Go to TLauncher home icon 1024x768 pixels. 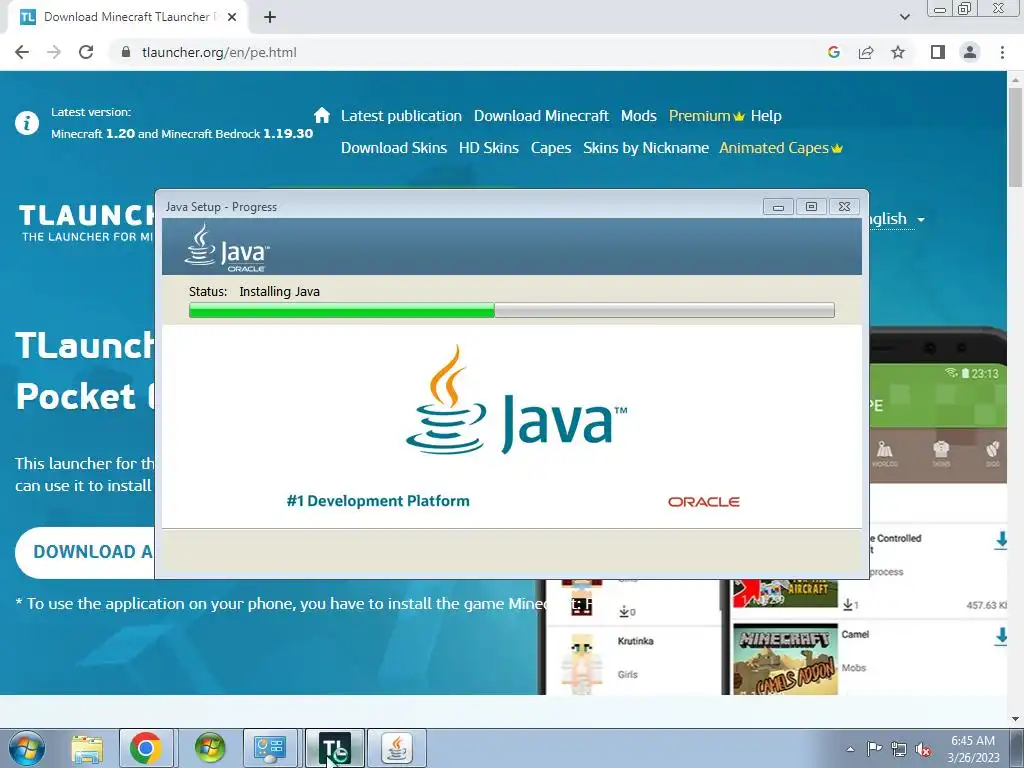322,115
